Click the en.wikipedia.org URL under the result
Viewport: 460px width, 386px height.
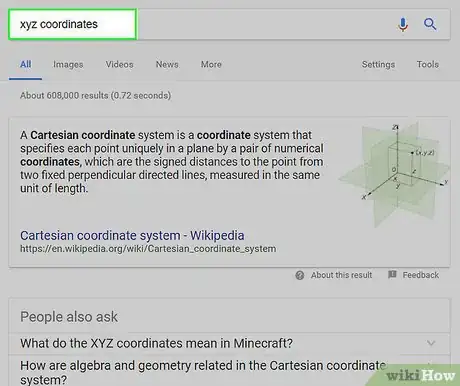coord(148,249)
